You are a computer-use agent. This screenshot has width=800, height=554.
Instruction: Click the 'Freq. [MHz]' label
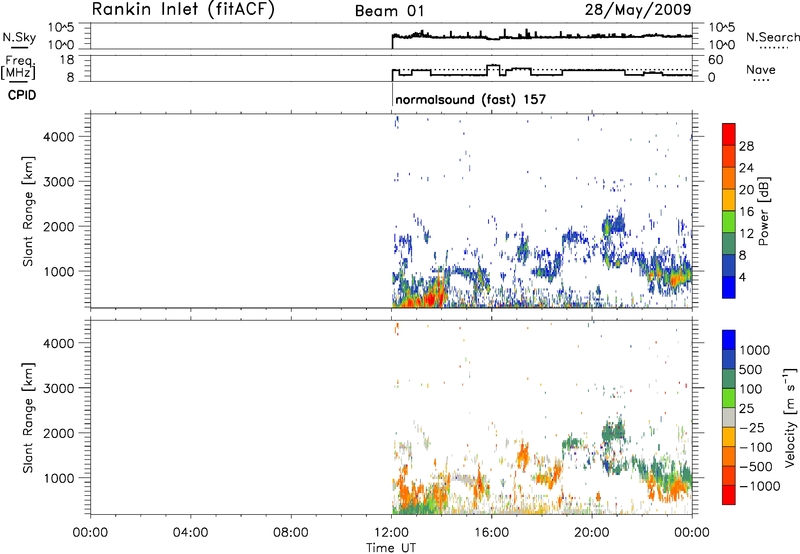pos(20,68)
